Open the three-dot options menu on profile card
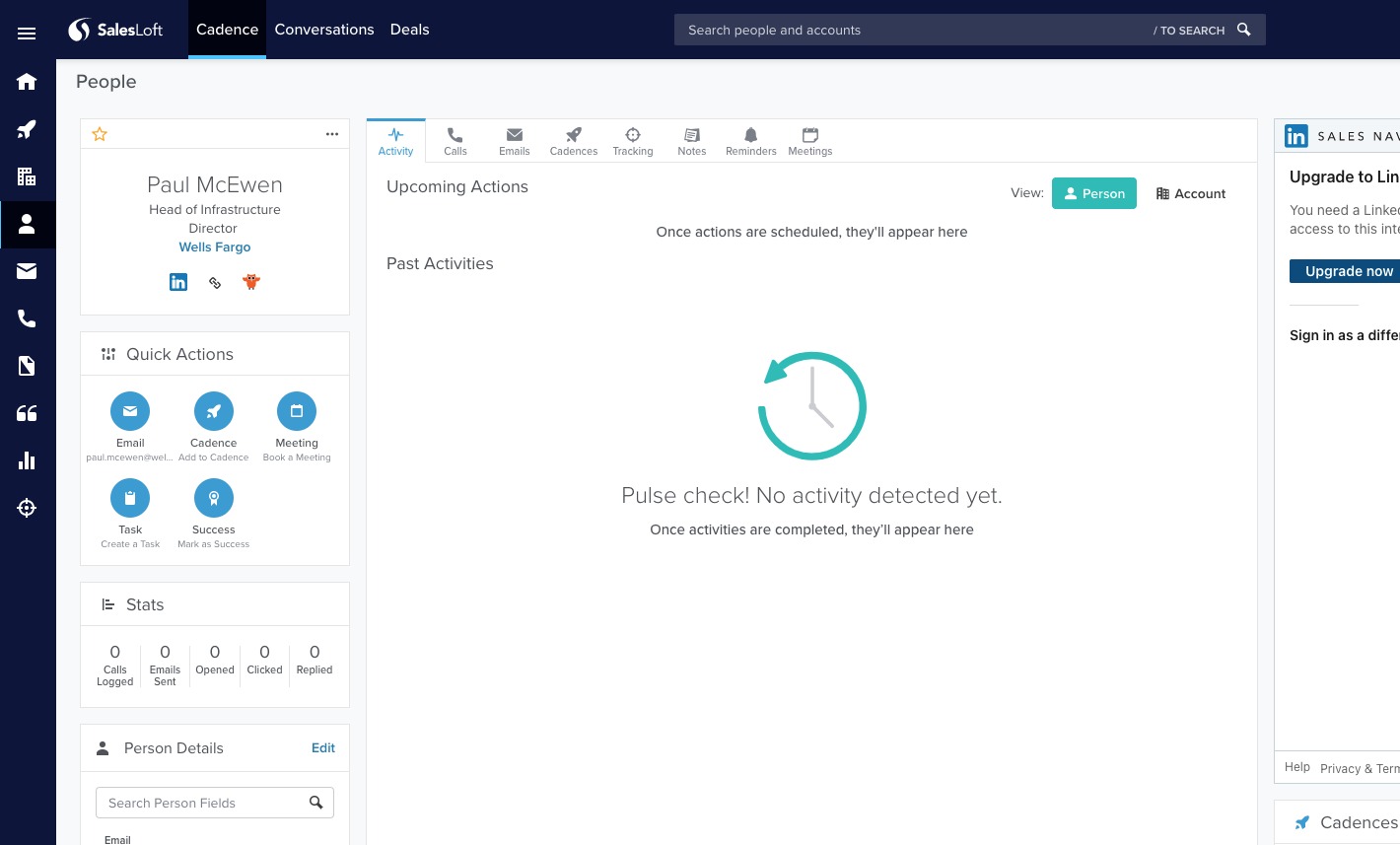Viewport: 1400px width, 845px height. tap(332, 134)
